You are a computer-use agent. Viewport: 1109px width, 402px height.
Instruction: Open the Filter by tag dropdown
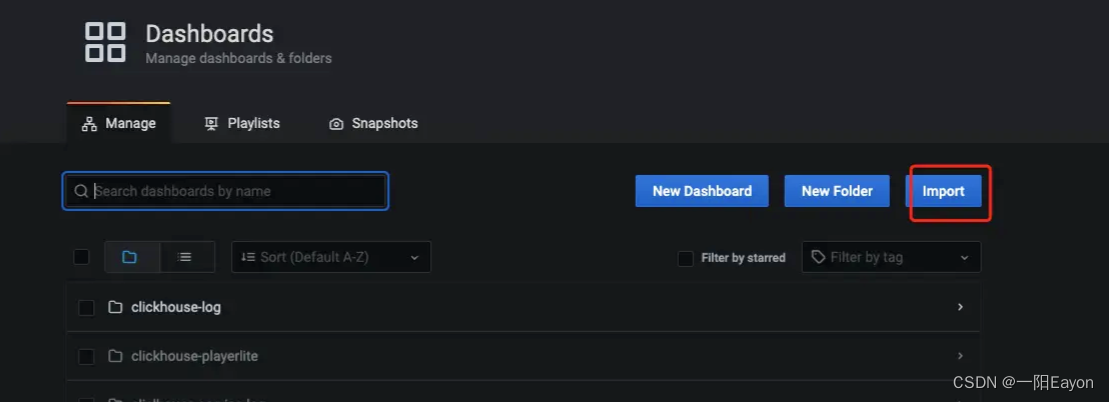(x=891, y=257)
